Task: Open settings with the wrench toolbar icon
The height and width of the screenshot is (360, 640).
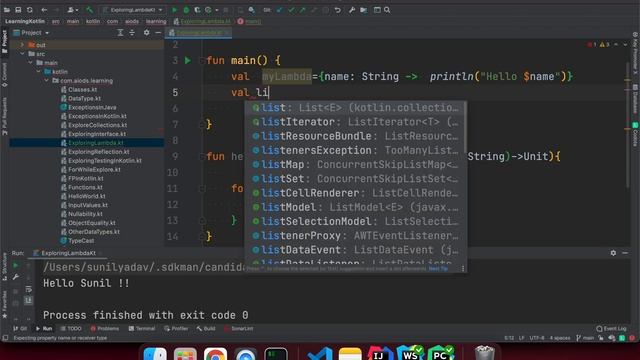Action: [352, 10]
